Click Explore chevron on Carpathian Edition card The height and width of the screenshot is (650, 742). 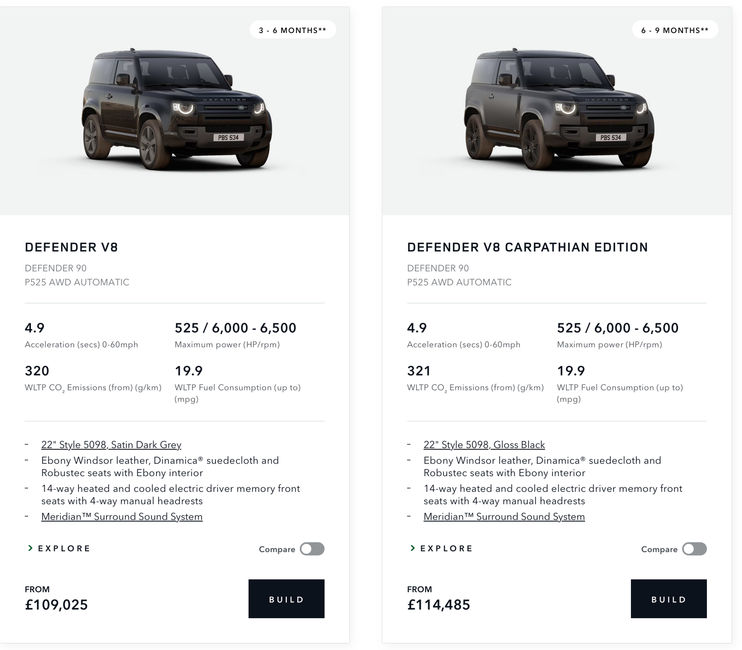coord(413,548)
